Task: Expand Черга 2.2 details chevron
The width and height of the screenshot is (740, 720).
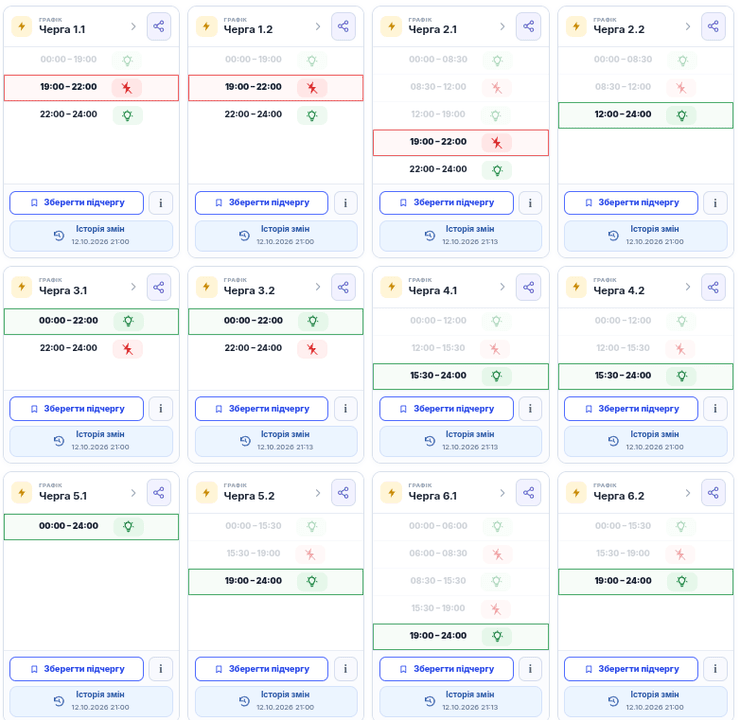Action: pos(688,26)
